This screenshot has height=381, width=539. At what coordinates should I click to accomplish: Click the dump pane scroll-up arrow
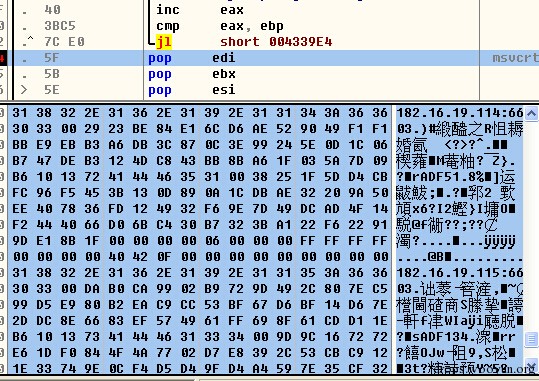pyautogui.click(x=531, y=113)
